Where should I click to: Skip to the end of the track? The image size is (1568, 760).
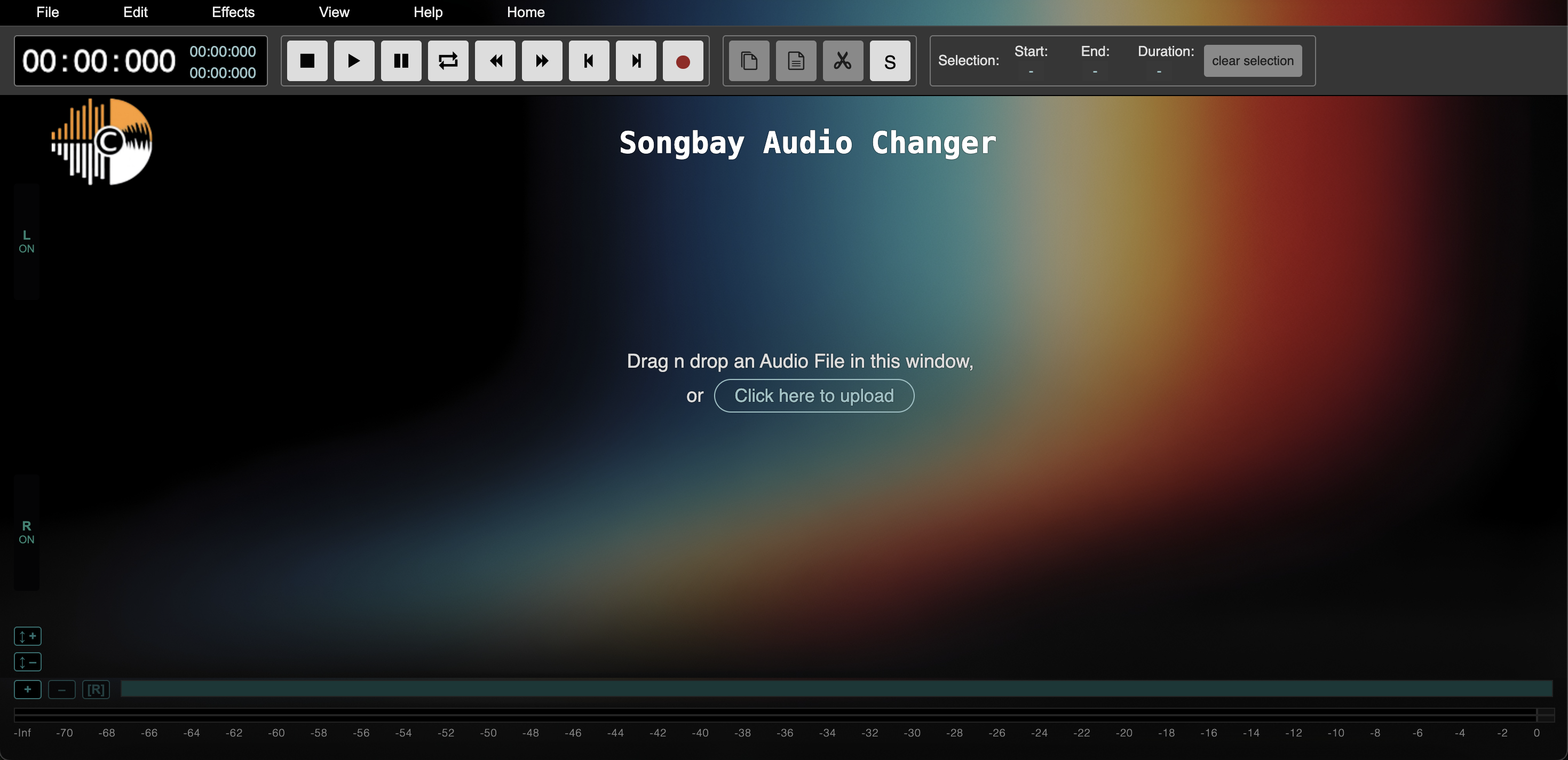click(x=635, y=60)
